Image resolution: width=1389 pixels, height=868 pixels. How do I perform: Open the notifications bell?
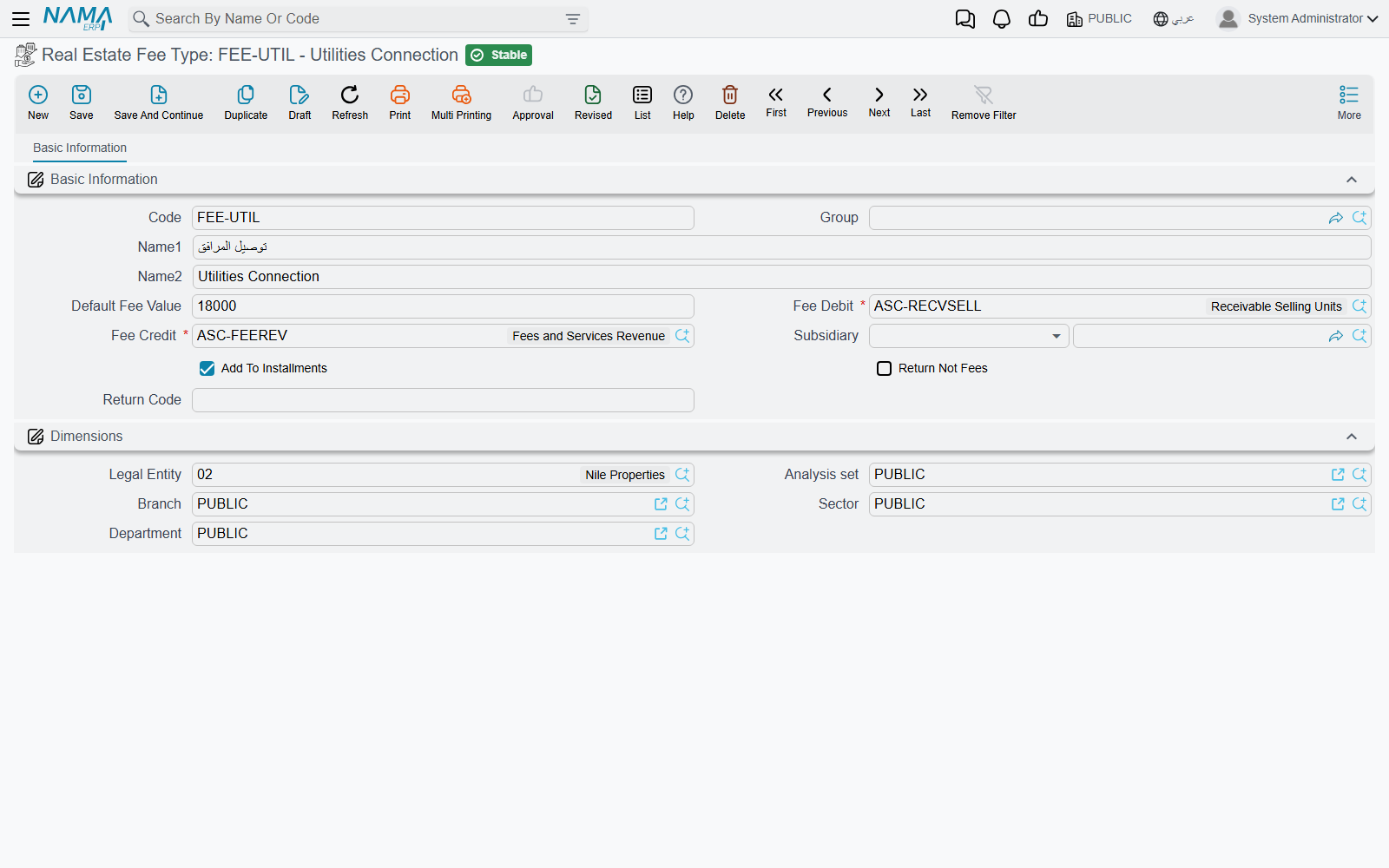tap(1002, 19)
